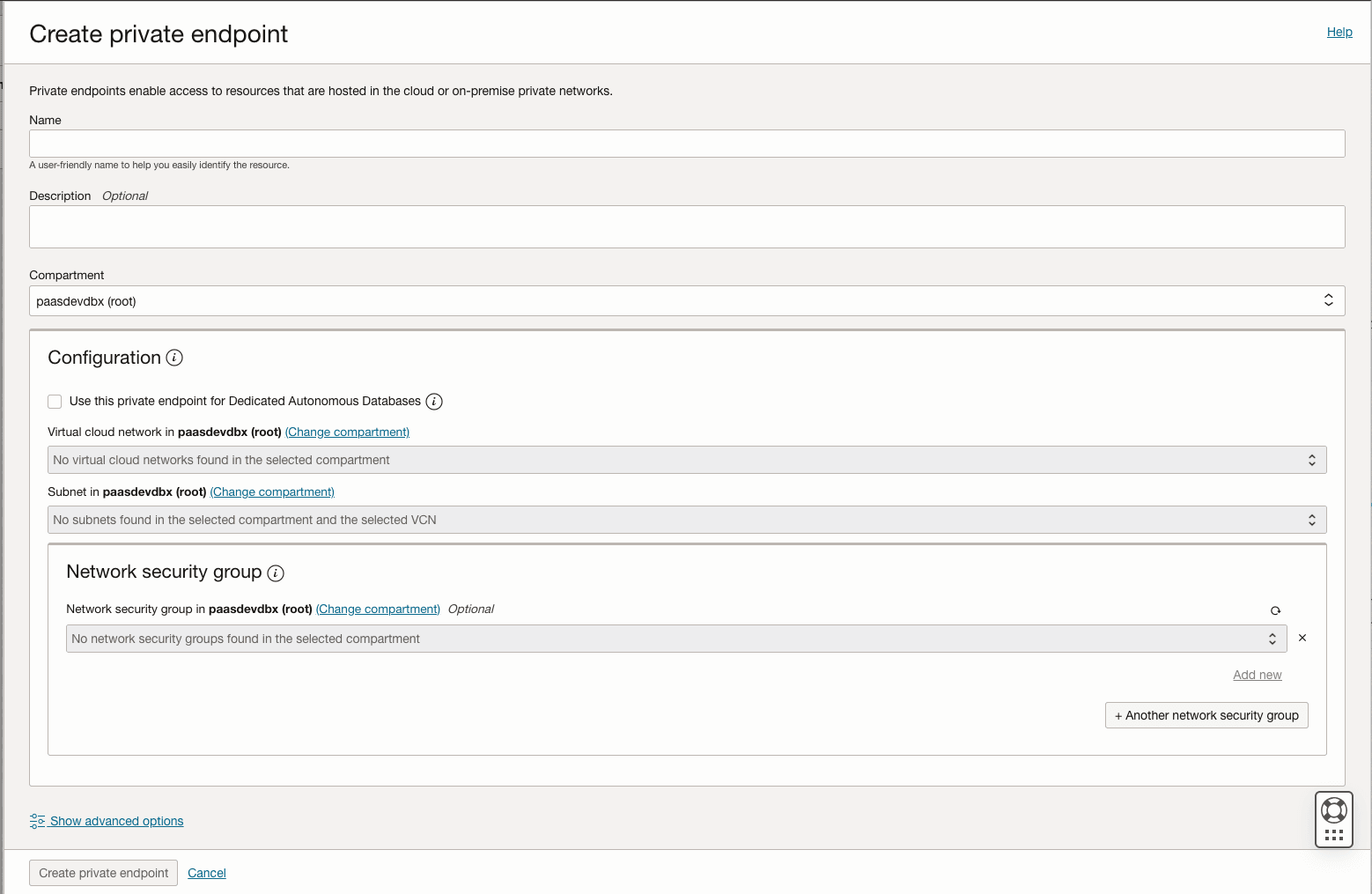Screen dimensions: 1372x894
Task: Click Change compartment link for Virtual cloud network
Action: (x=347, y=432)
